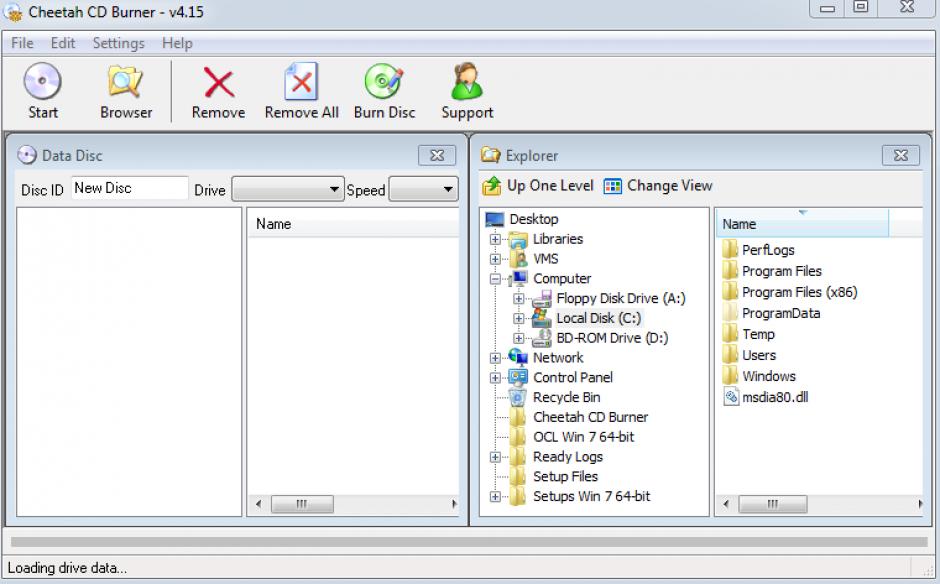The width and height of the screenshot is (940, 584).
Task: Click the Name column header in Data Disc
Action: coord(352,224)
